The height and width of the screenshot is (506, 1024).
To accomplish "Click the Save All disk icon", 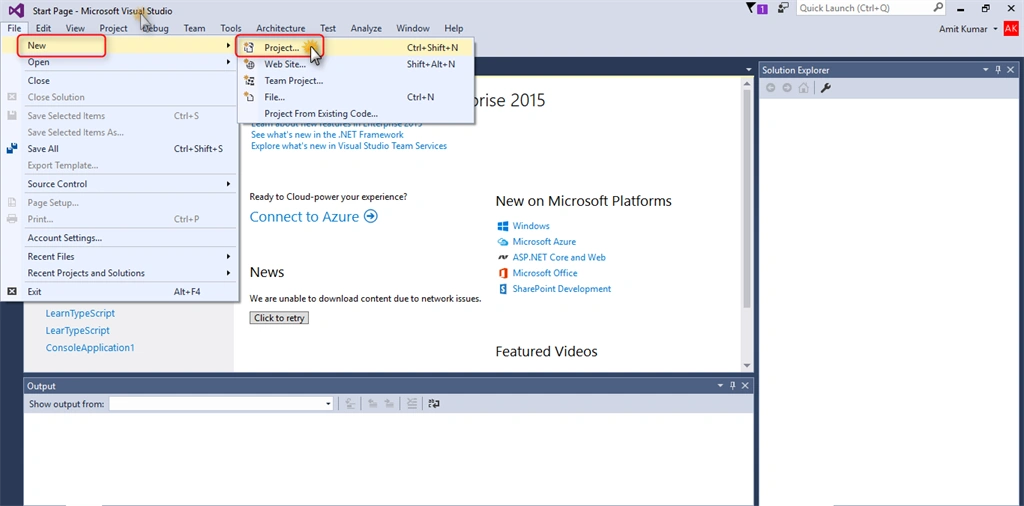I will (x=12, y=149).
